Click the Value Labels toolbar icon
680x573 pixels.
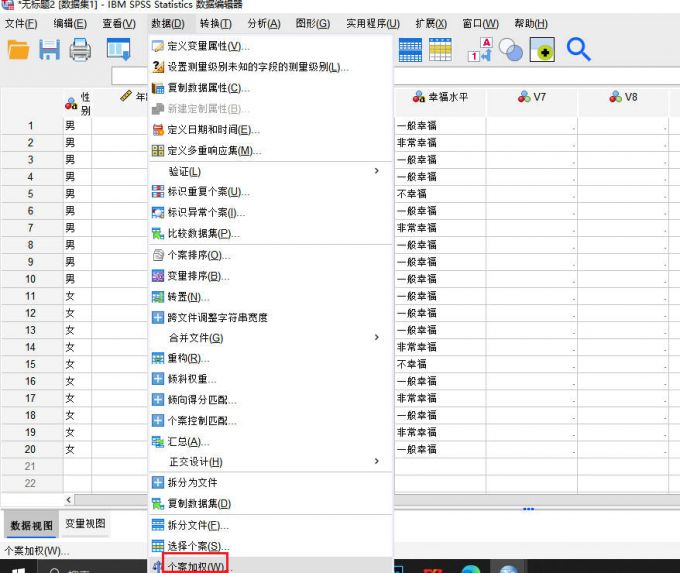(x=481, y=50)
